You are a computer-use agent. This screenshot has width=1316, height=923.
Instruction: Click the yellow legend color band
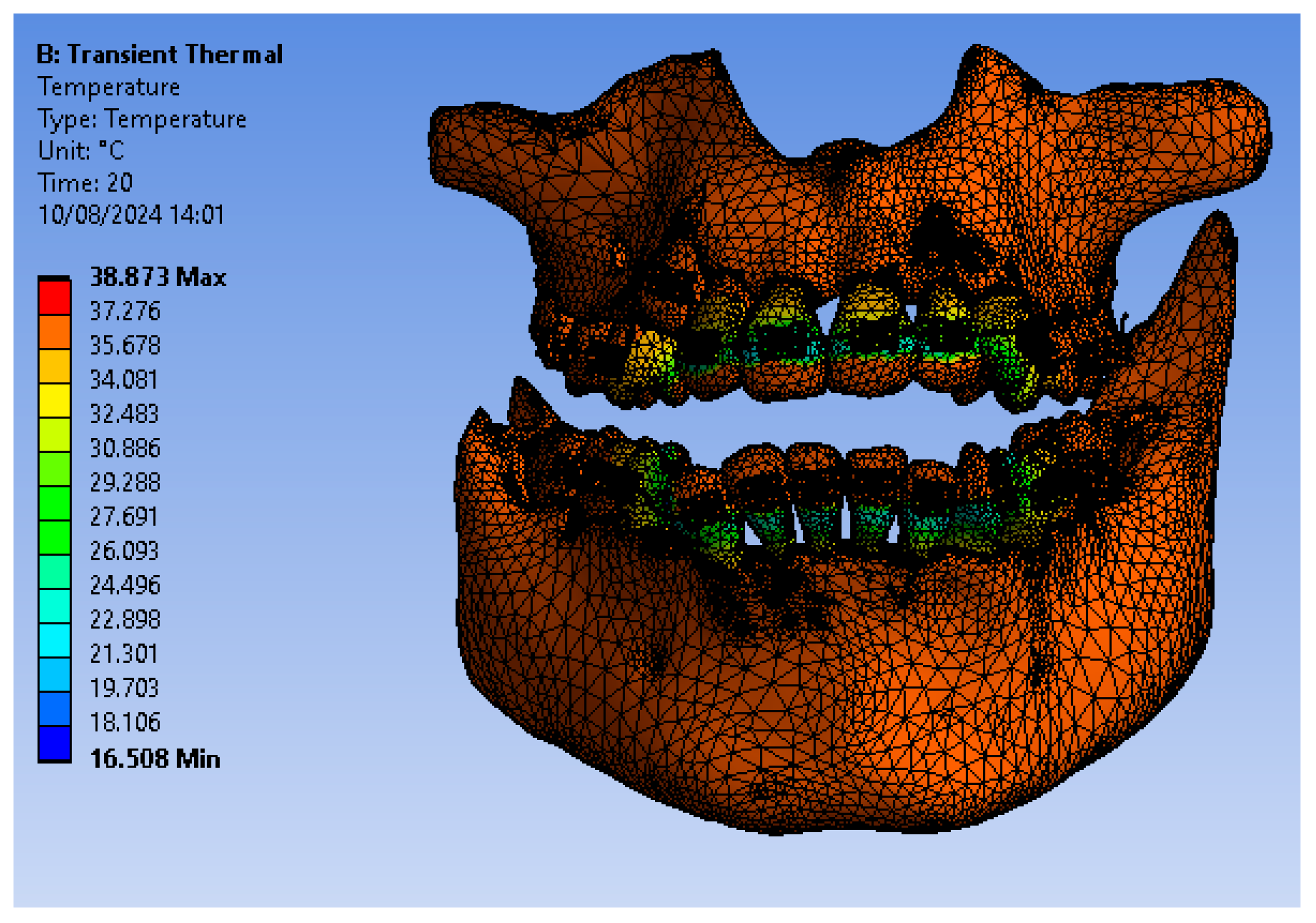point(54,400)
